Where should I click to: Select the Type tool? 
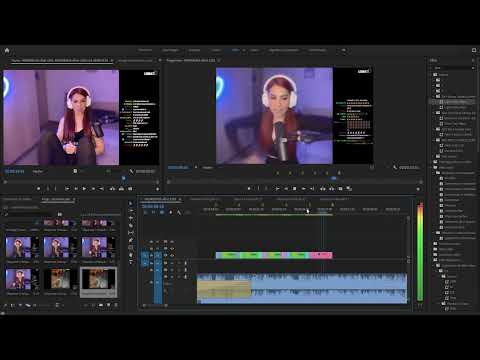click(131, 262)
